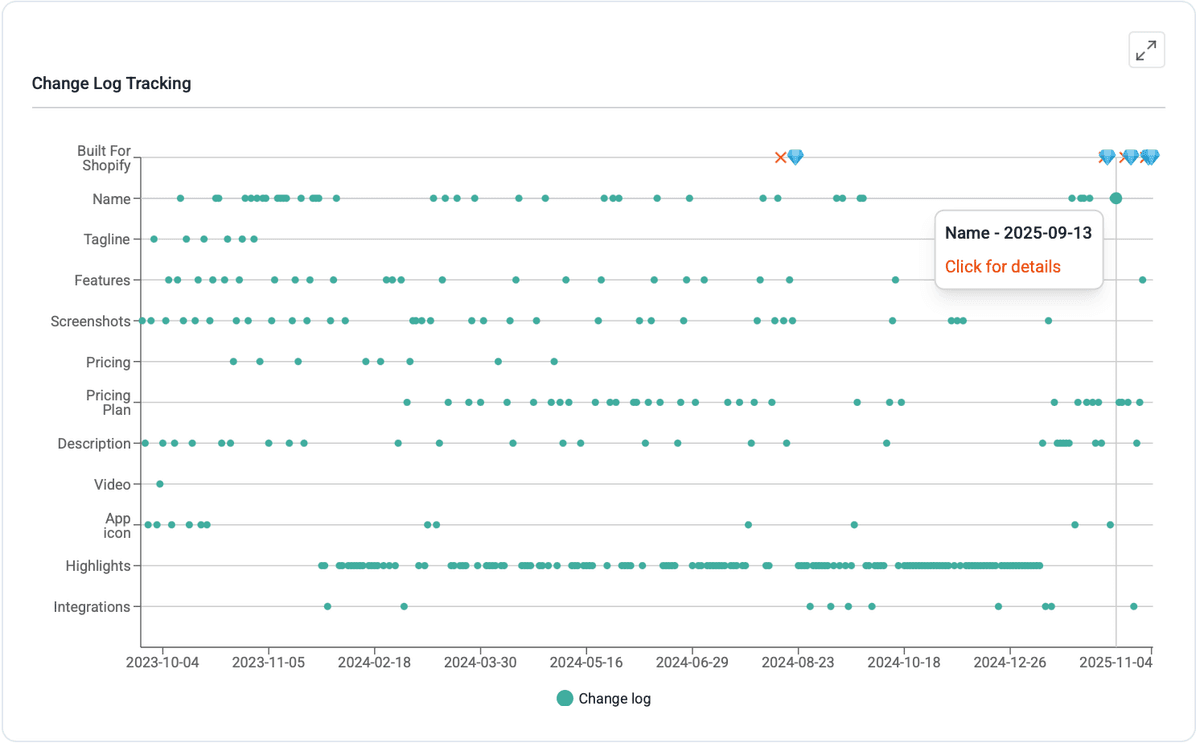1200x746 pixels.
Task: Click the 'Integrations' axis label
Action: pos(92,607)
